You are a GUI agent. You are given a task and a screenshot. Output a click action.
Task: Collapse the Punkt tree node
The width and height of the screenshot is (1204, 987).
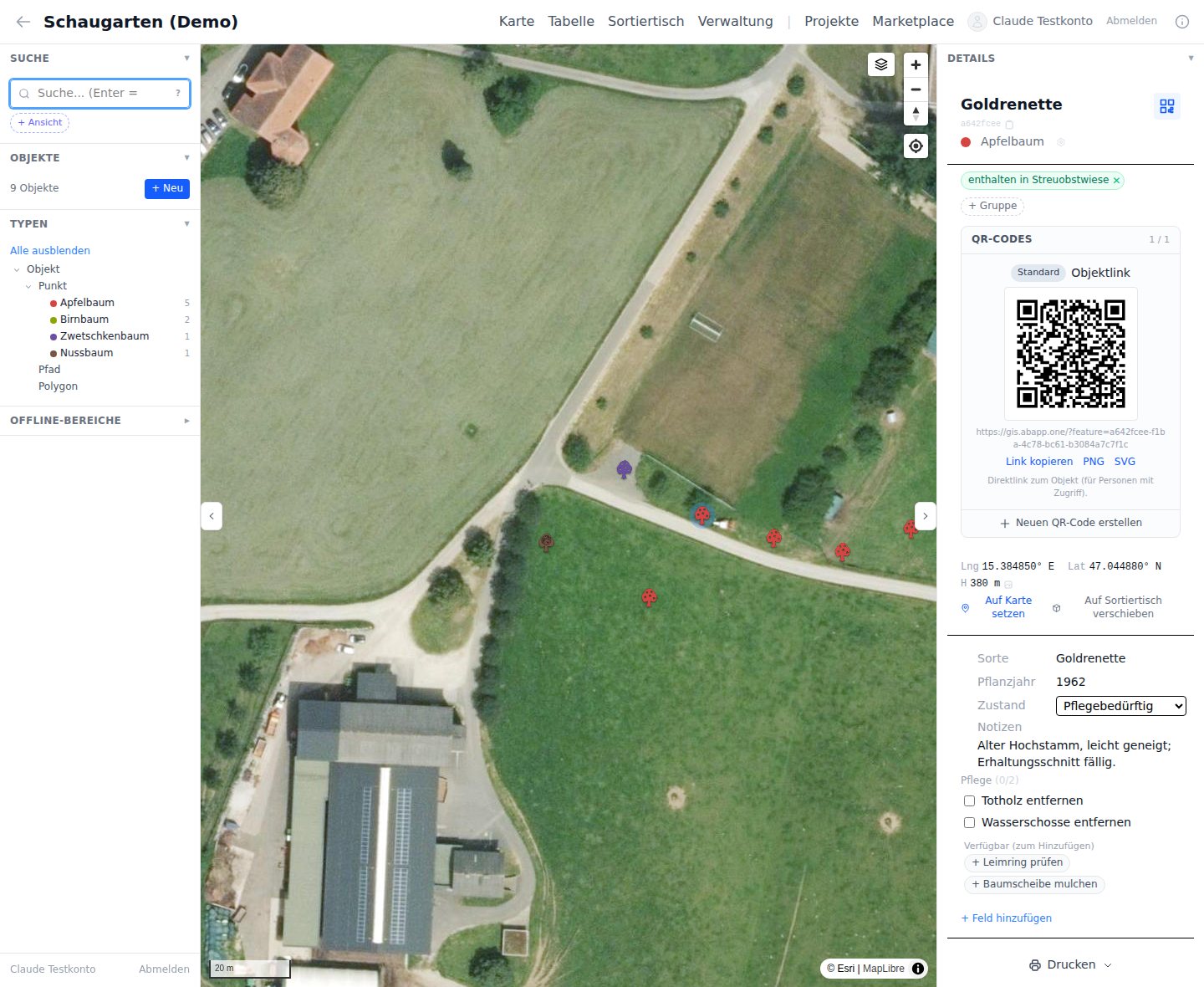click(28, 286)
